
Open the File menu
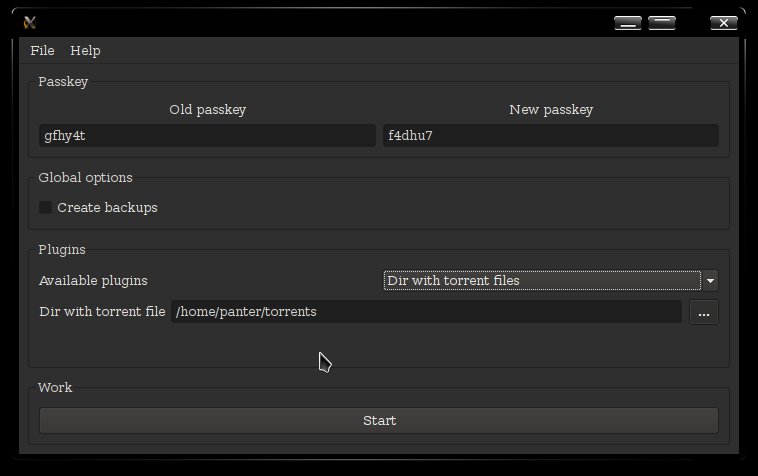(42, 50)
